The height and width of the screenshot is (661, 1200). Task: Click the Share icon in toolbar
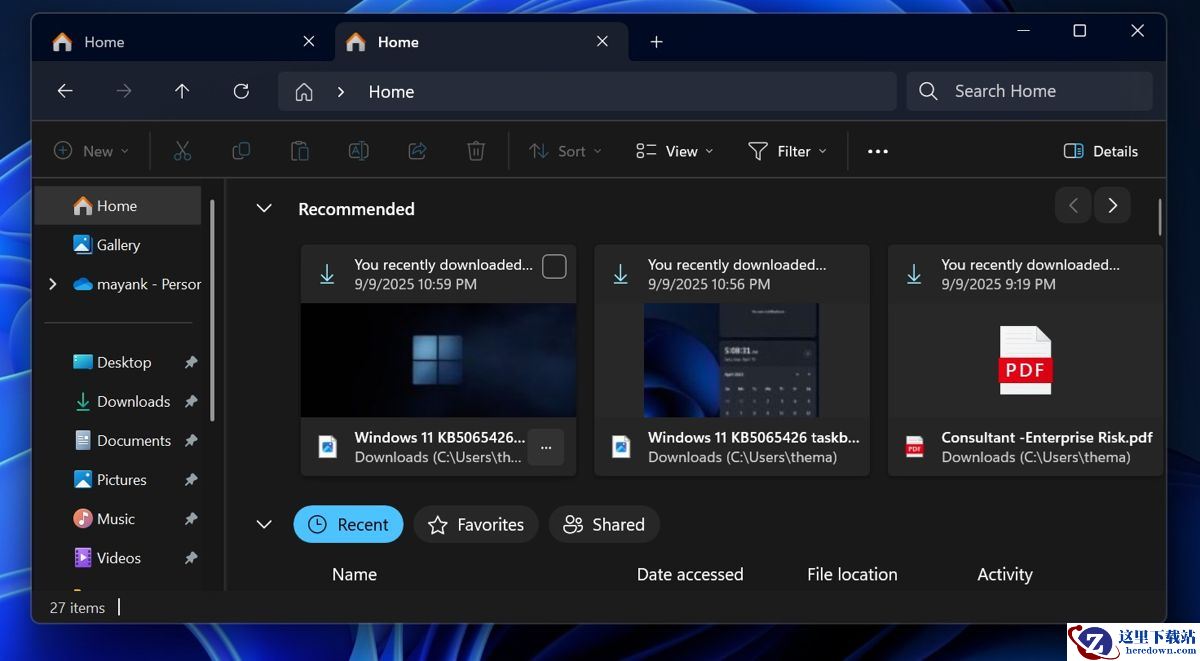[x=417, y=151]
